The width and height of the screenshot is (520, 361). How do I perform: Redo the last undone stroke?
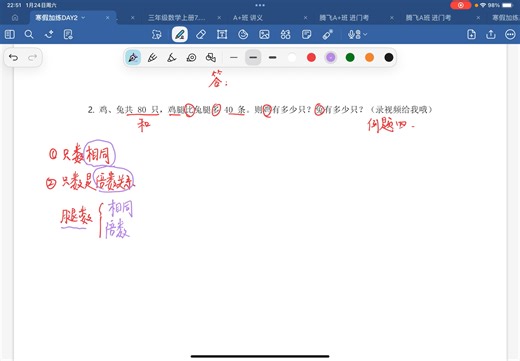click(32, 58)
